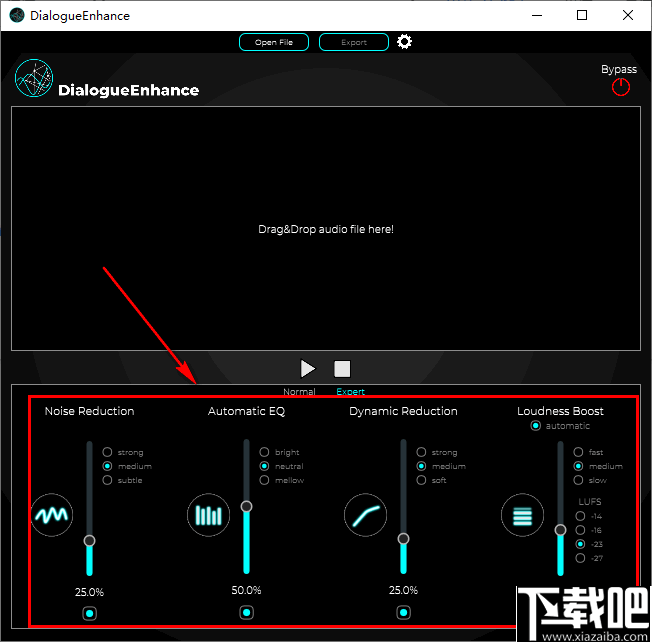Click the LUFS label
The image size is (652, 642).
590,501
